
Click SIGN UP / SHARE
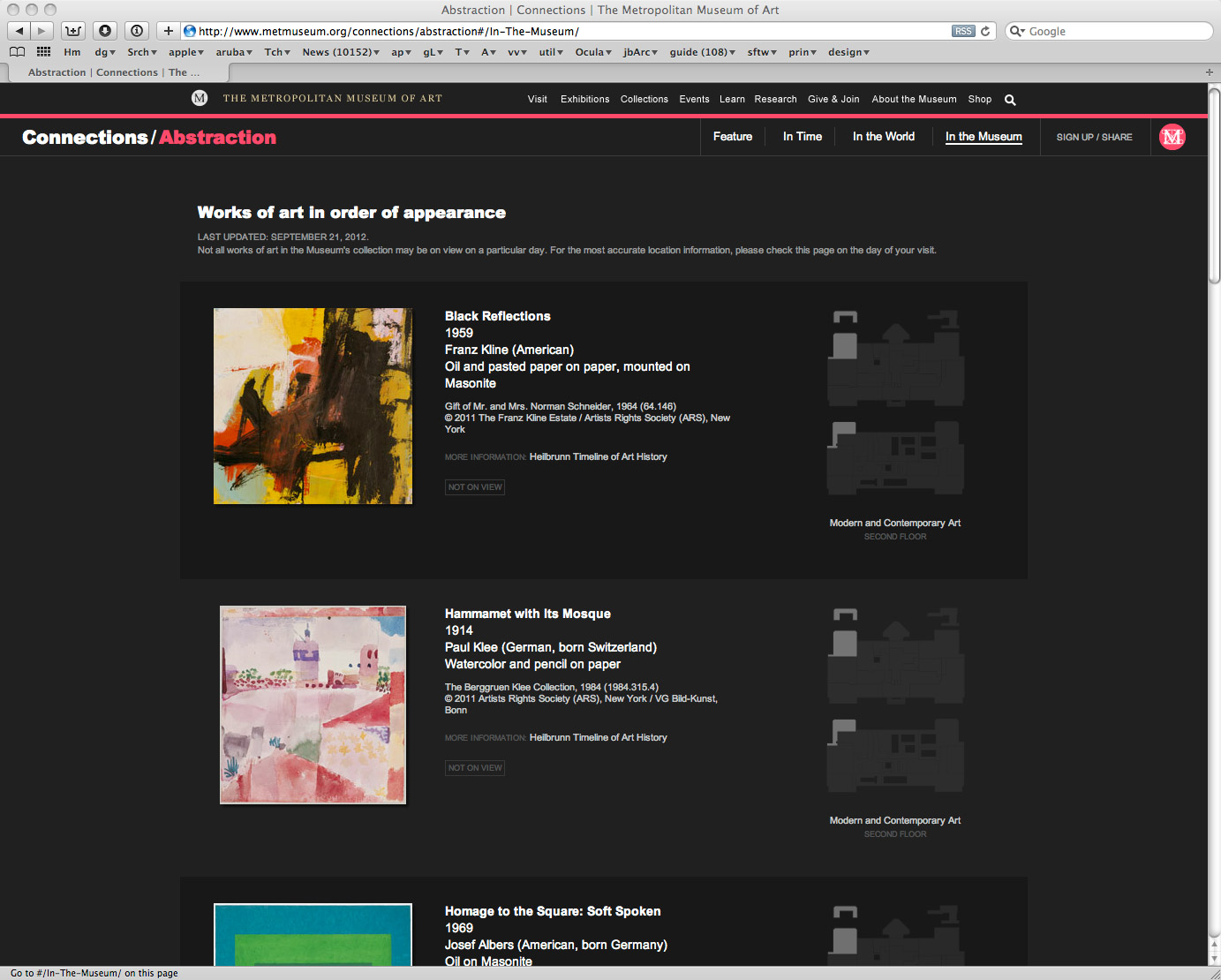point(1094,138)
